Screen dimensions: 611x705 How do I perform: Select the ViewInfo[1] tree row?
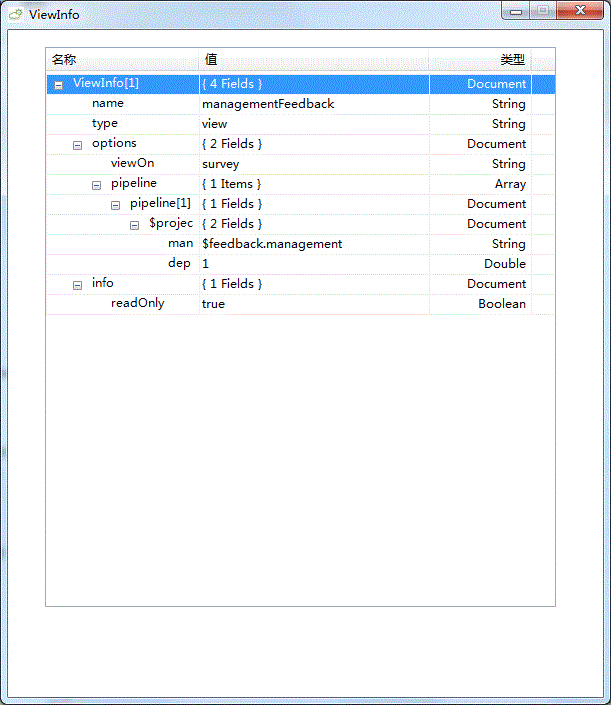coord(301,84)
